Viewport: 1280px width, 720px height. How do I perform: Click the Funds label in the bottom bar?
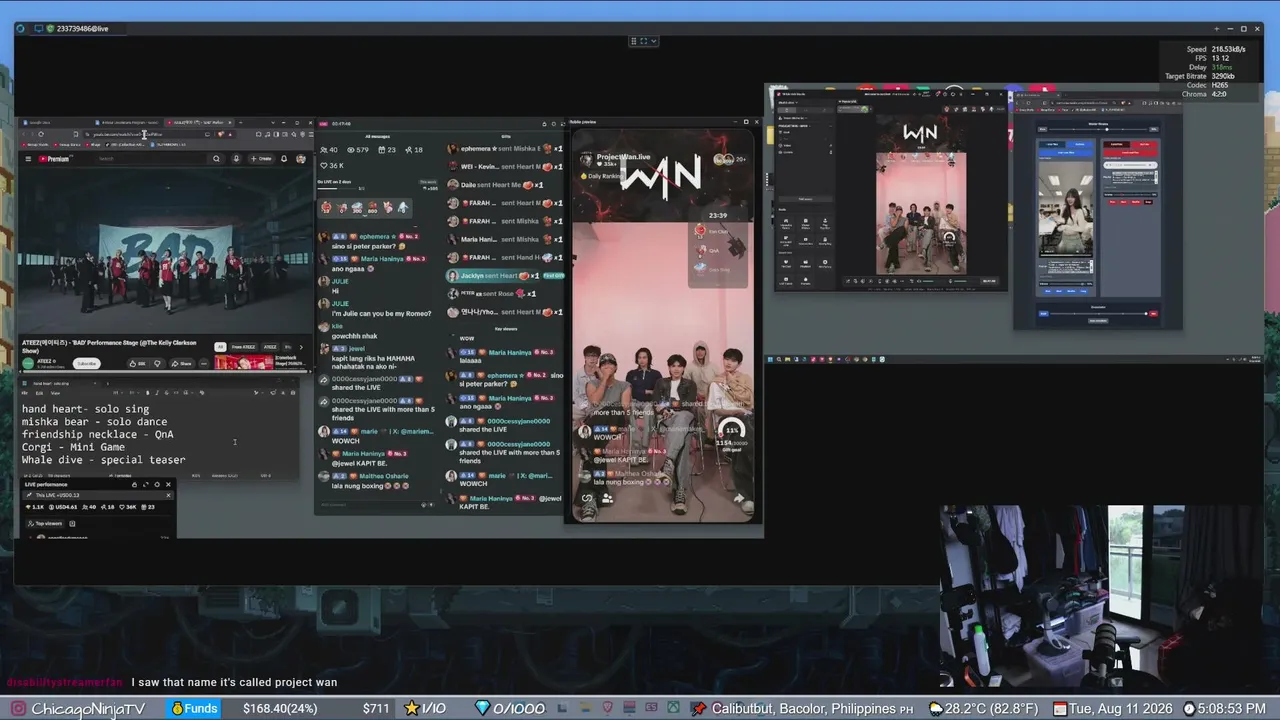click(x=194, y=708)
